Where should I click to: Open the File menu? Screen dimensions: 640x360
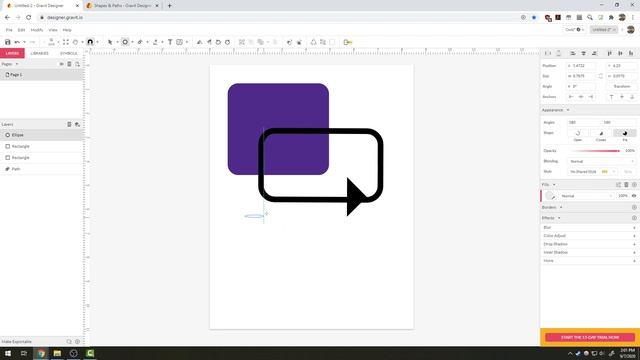9,30
